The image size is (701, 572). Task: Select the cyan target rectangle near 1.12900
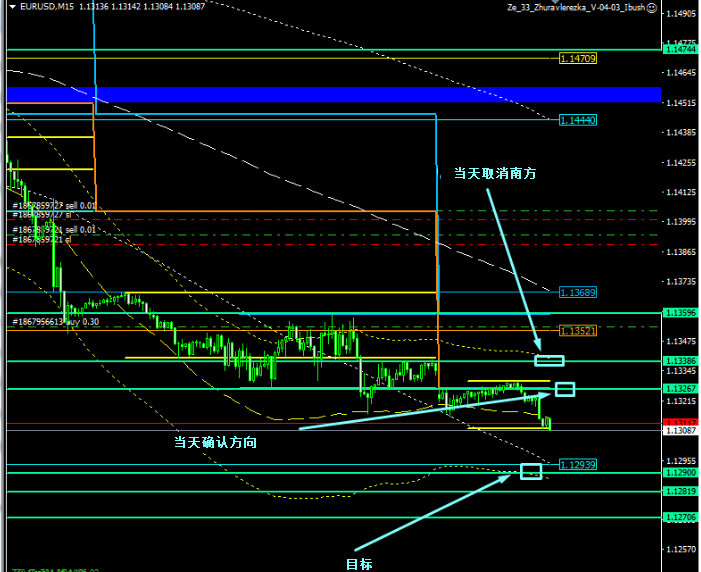click(x=530, y=471)
